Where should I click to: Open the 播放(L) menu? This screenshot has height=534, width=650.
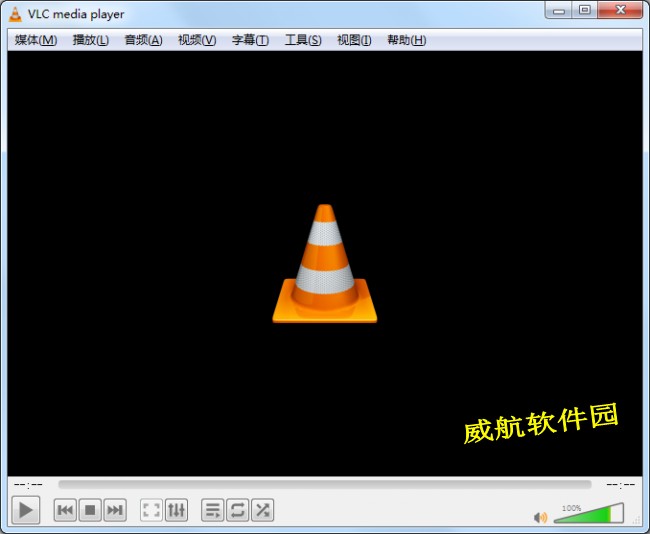(91, 40)
